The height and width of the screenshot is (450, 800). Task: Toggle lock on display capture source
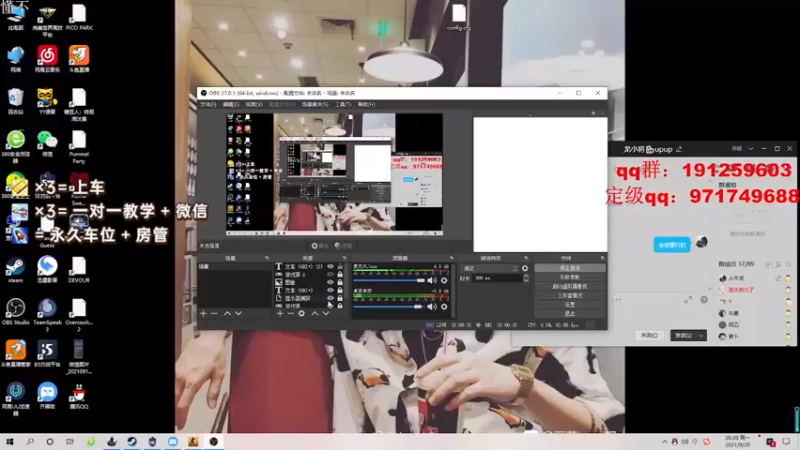coord(340,298)
